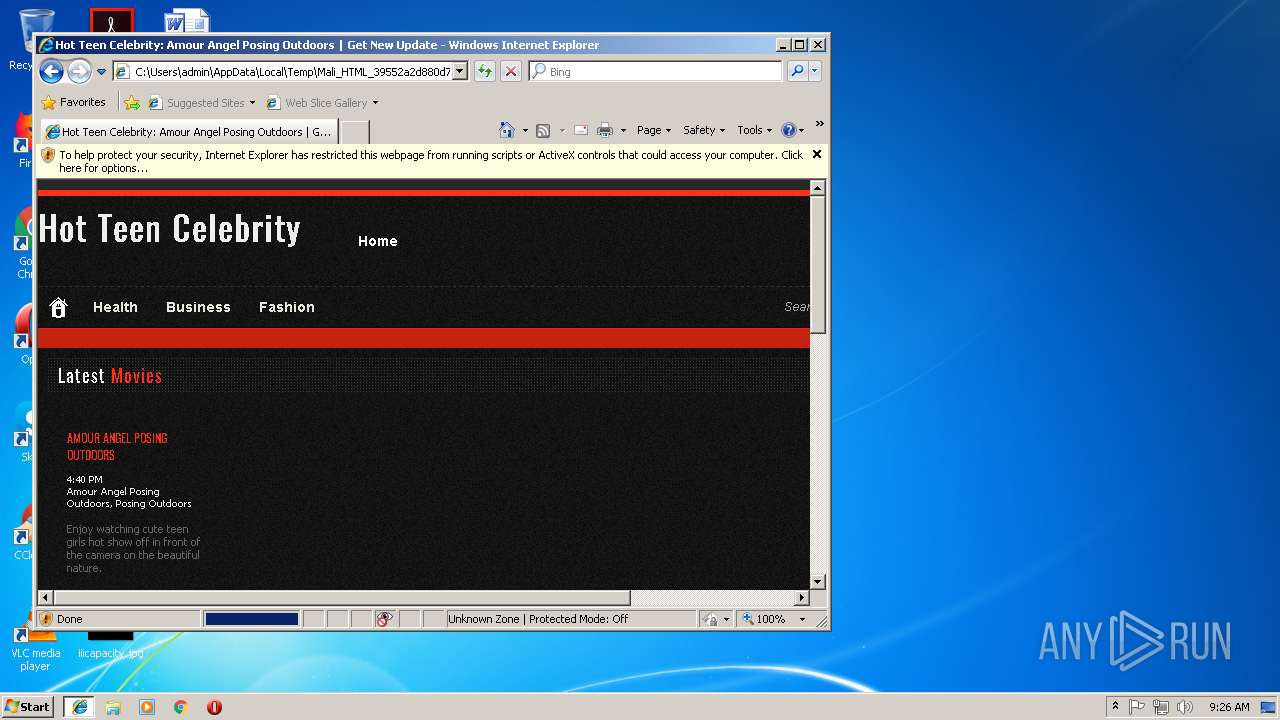Print the page with printer icon
The image size is (1280, 720).
[x=605, y=130]
